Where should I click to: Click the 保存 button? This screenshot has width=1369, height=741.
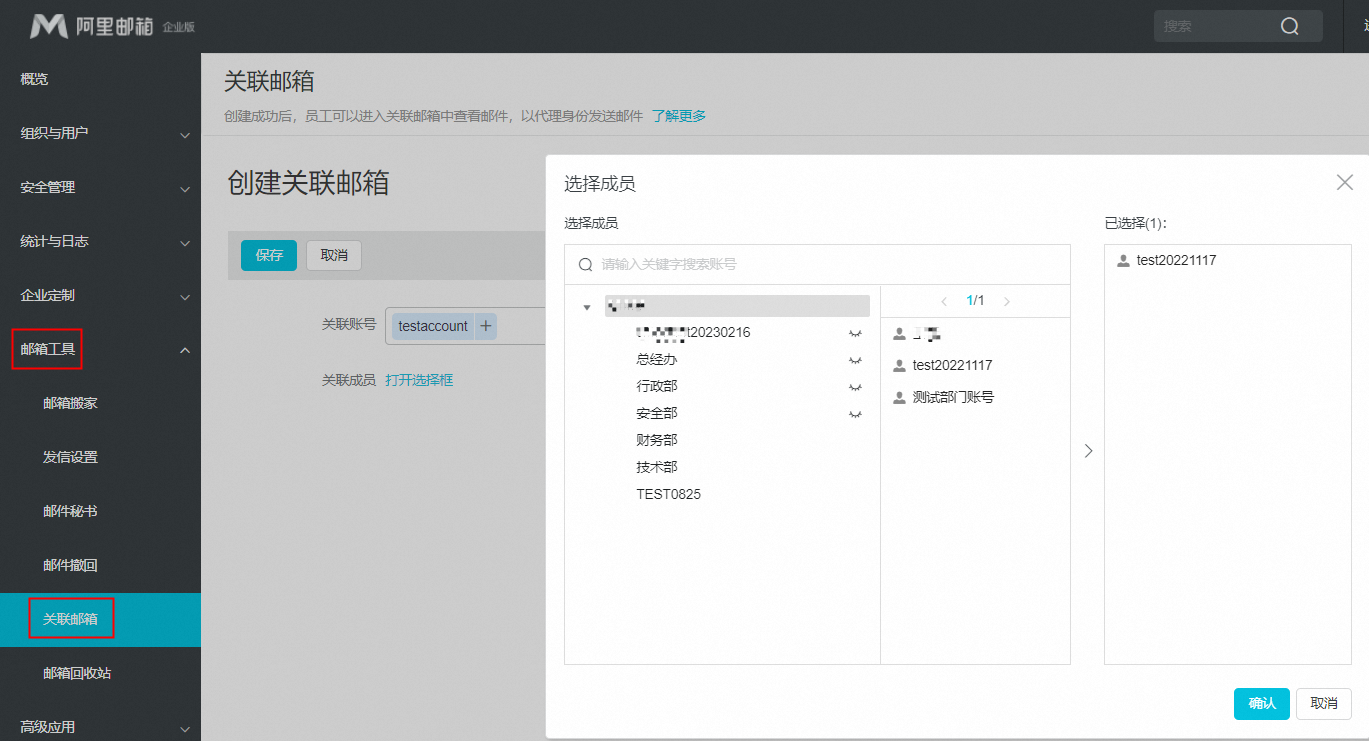coord(267,255)
